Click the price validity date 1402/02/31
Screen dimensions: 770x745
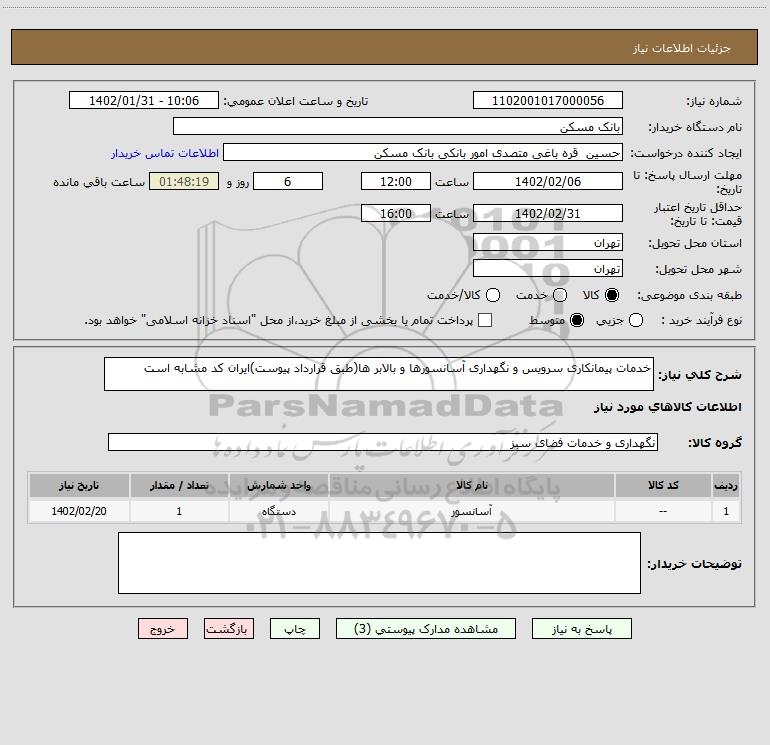548,213
